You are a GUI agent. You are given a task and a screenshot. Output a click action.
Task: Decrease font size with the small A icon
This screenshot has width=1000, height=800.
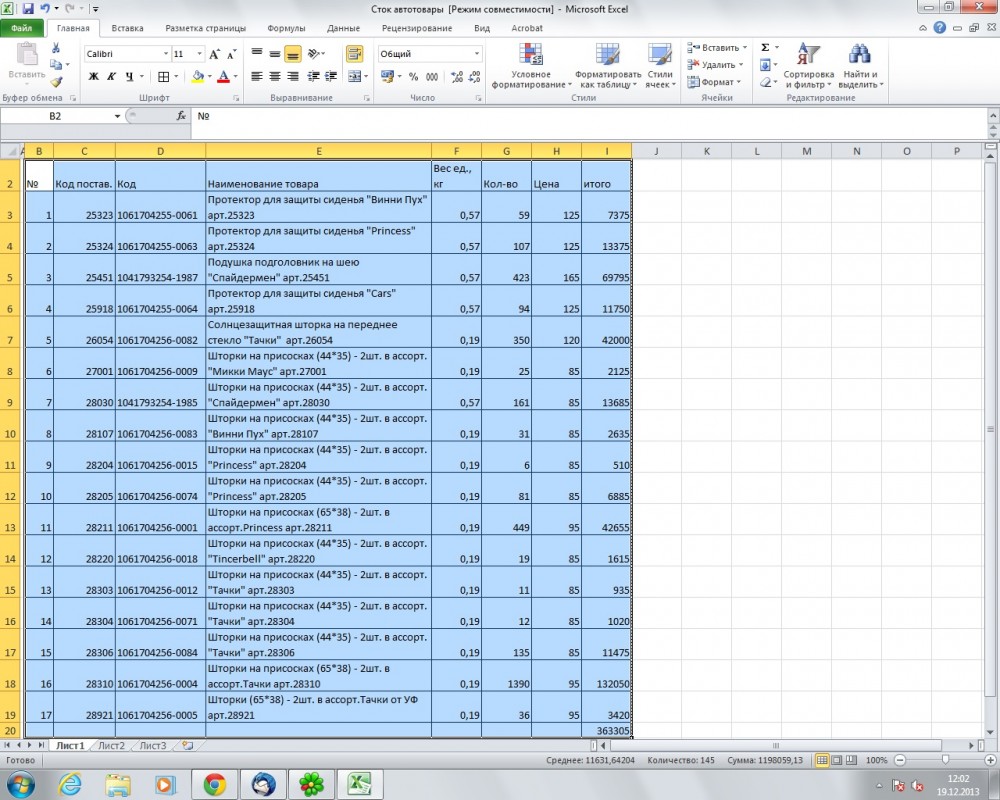[231, 54]
